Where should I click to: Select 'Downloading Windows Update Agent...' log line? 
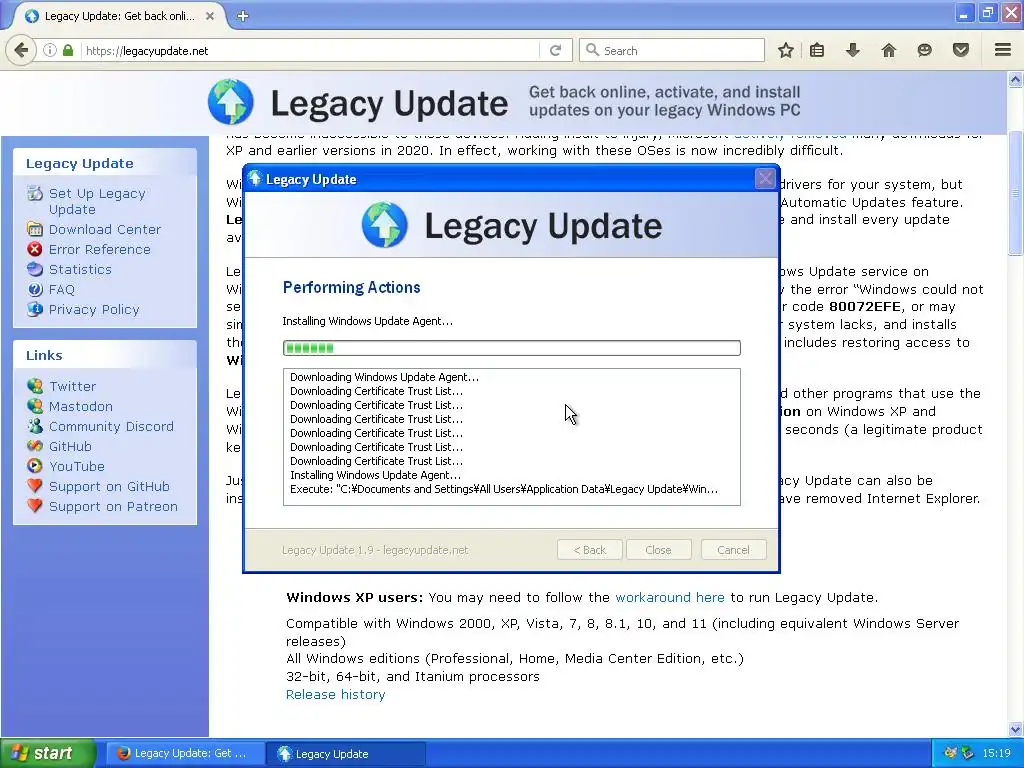coord(384,377)
